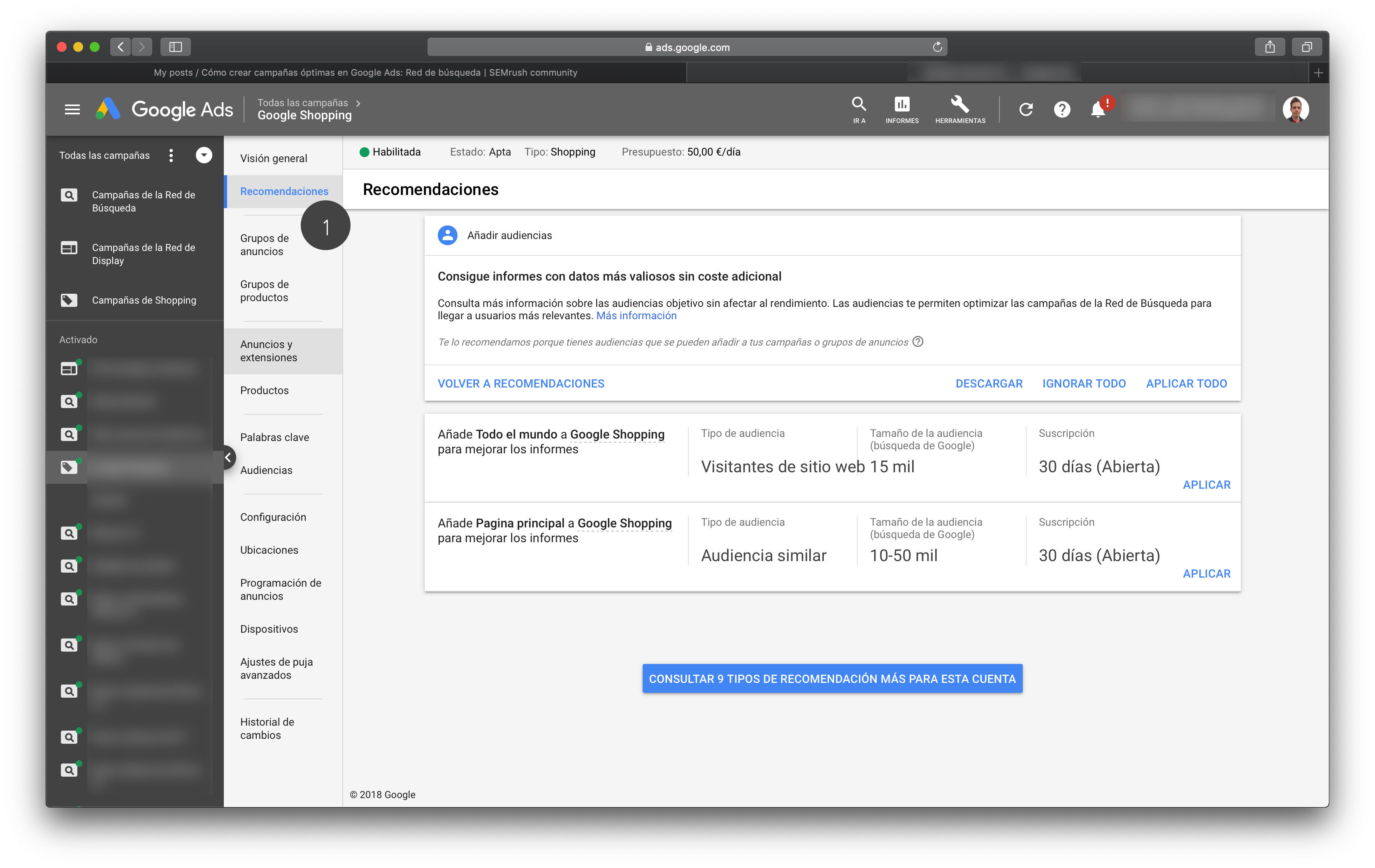Open Historial de cambios page

267,728
